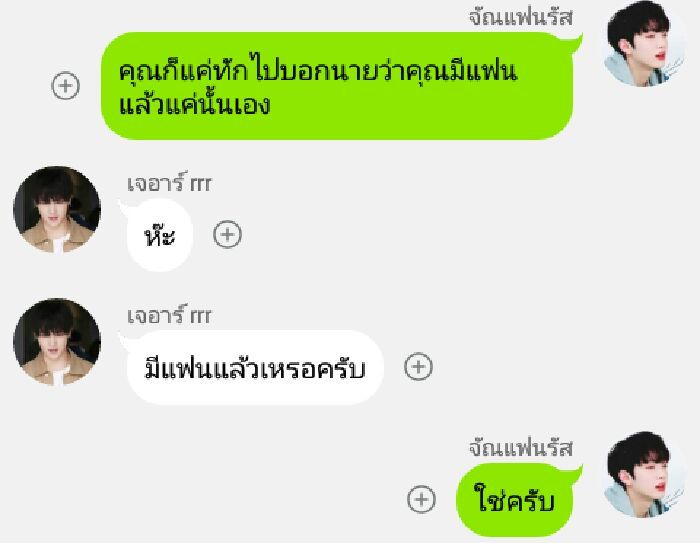Image resolution: width=700 pixels, height=543 pixels.
Task: Click the เจอาร์ rrr name above the ห๊ะ bubble
Action: point(169,184)
